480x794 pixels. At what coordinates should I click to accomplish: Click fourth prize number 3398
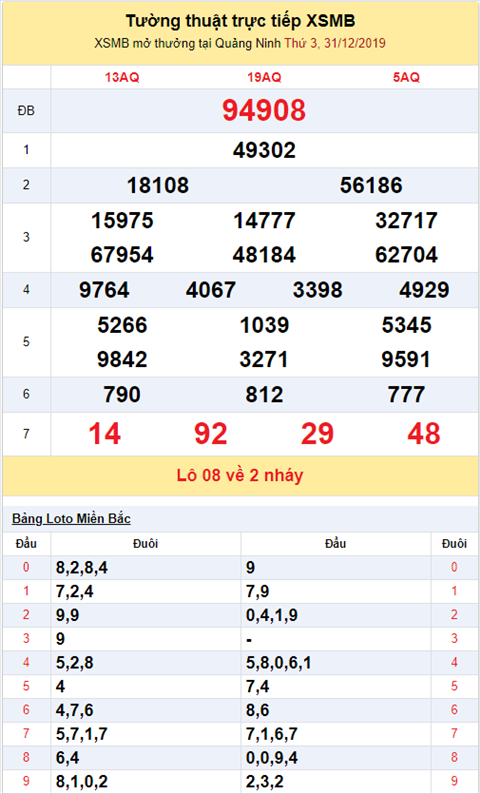(317, 290)
